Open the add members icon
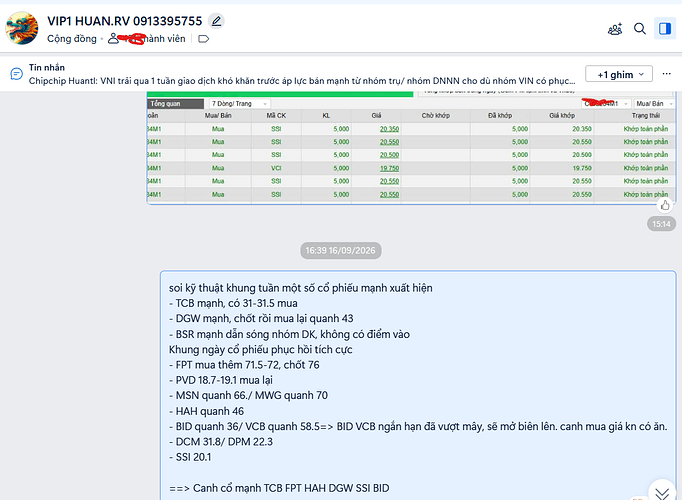 point(615,29)
